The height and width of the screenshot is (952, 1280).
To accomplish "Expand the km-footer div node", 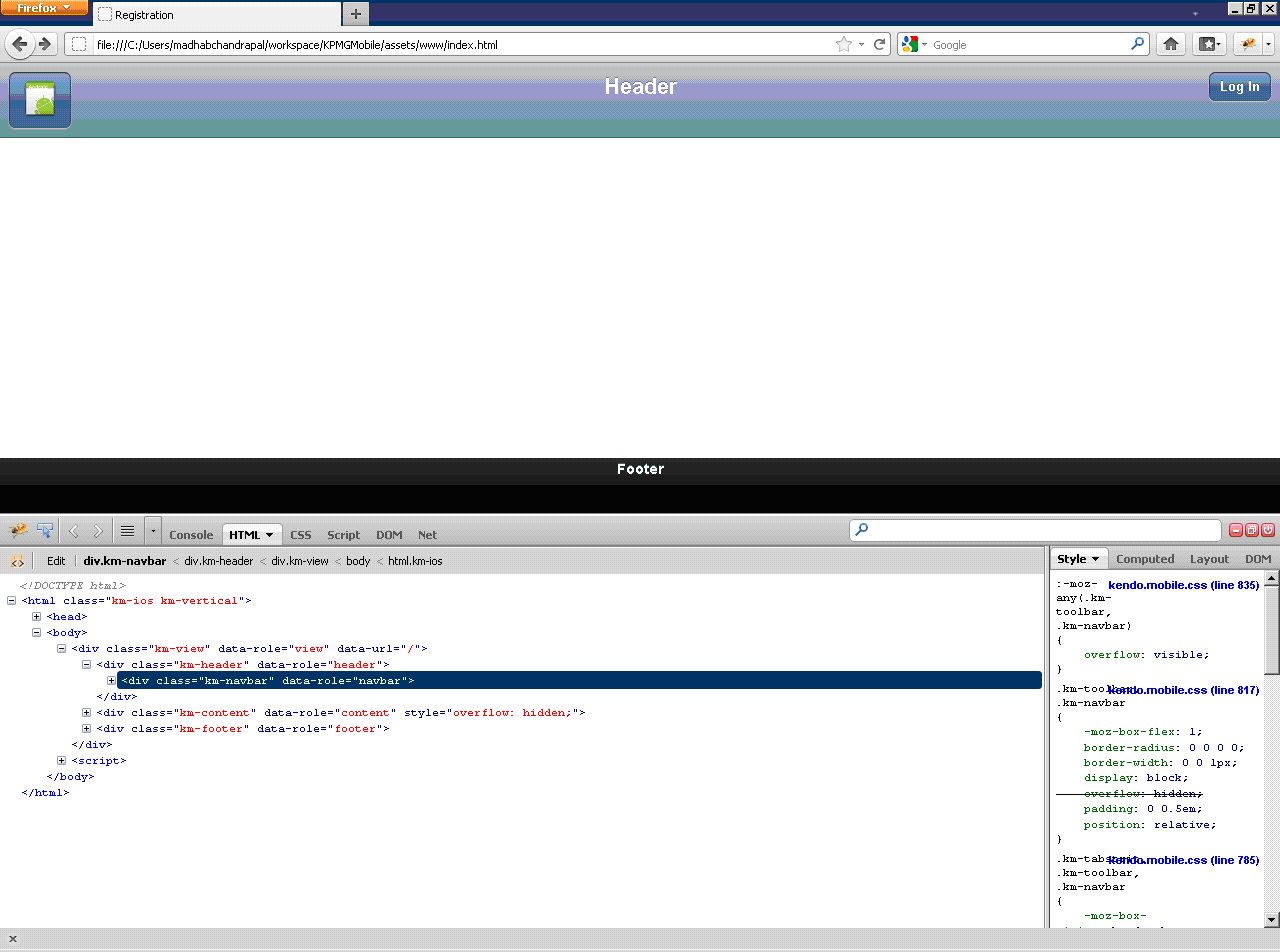I will [x=87, y=729].
